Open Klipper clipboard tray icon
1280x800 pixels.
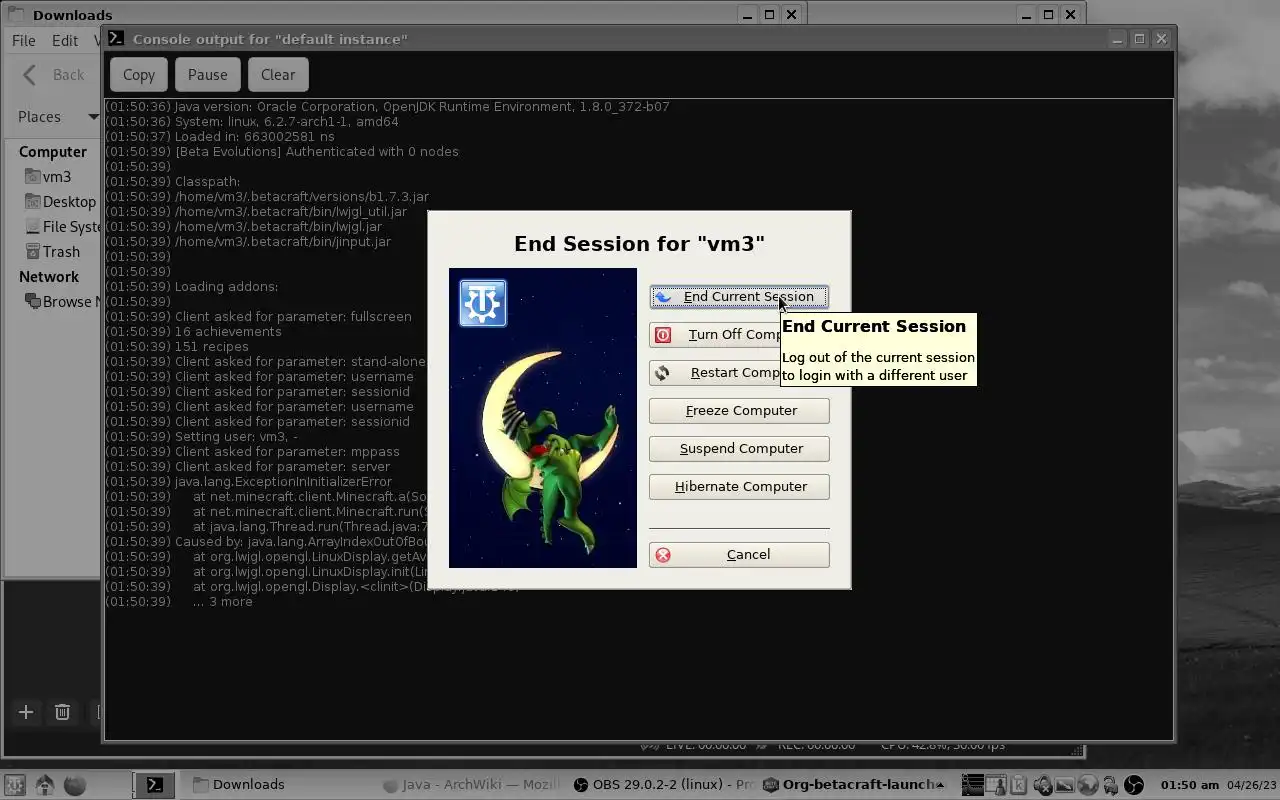tap(1018, 785)
